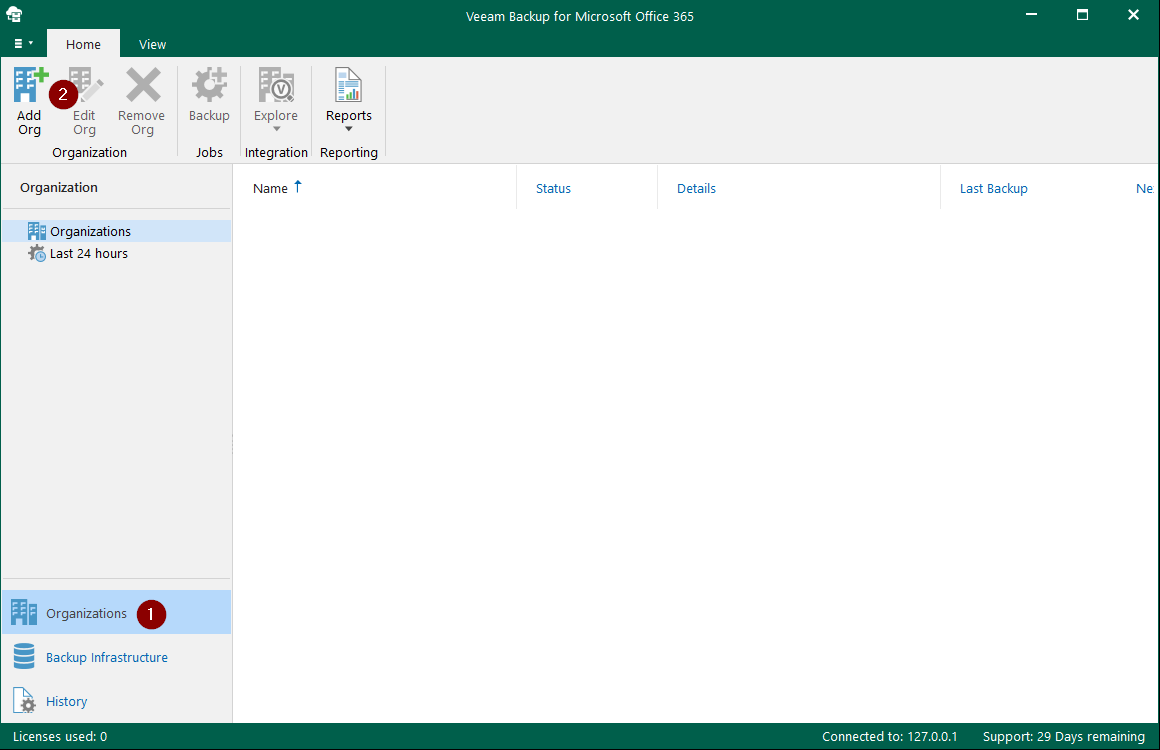Open the Backup Infrastructure view
The height and width of the screenshot is (750, 1160).
point(117,657)
